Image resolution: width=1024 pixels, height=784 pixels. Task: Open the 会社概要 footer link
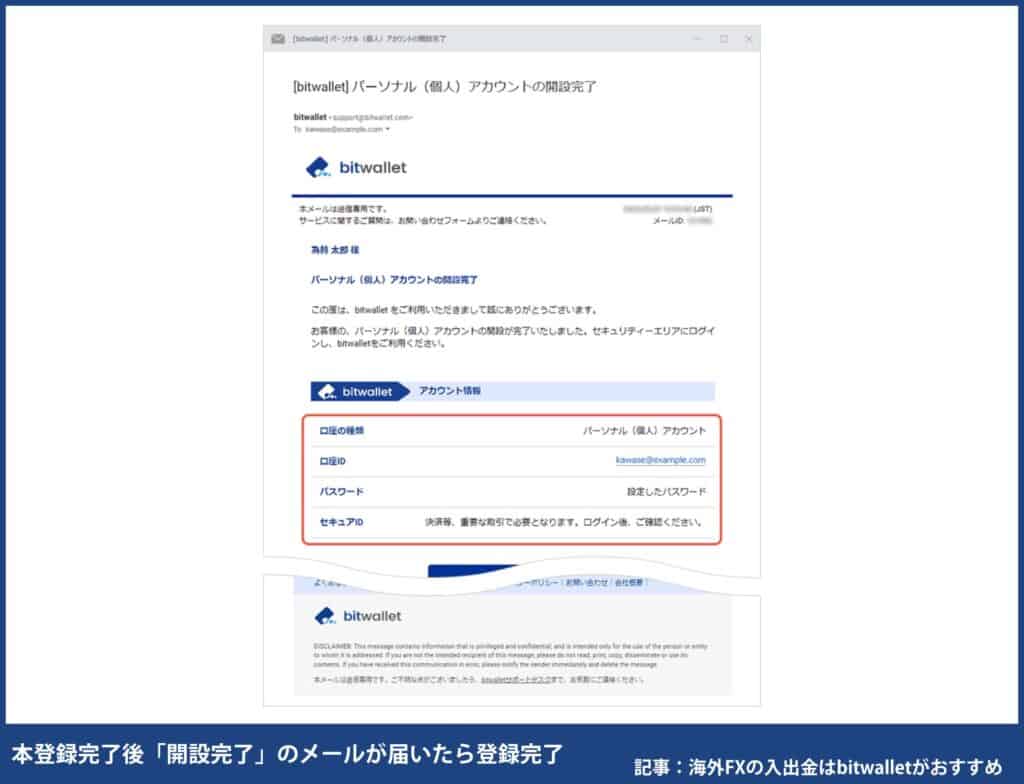(628, 582)
